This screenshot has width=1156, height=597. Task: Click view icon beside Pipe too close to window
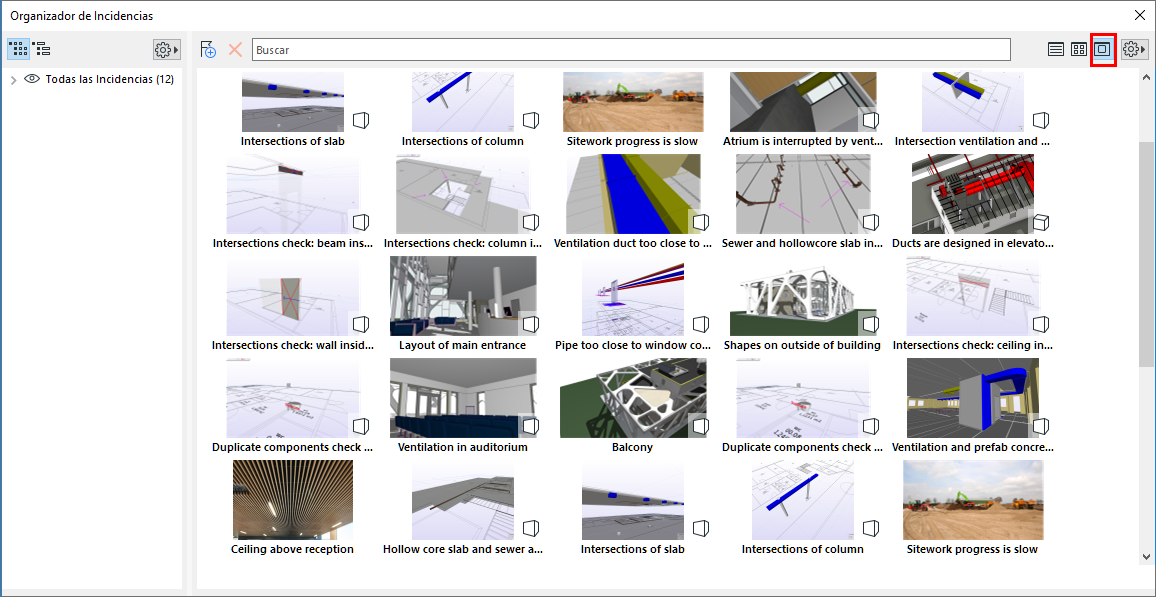(701, 324)
